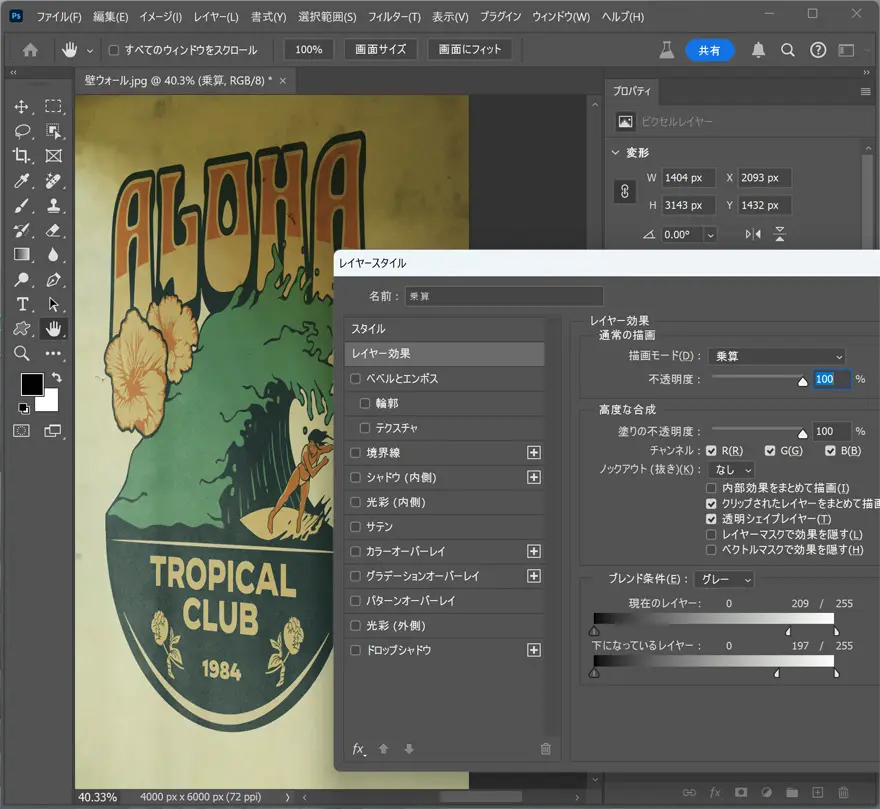Screen dimensions: 880x809
Task: Open the ノックアウト dropdown
Action: pyautogui.click(x=730, y=469)
